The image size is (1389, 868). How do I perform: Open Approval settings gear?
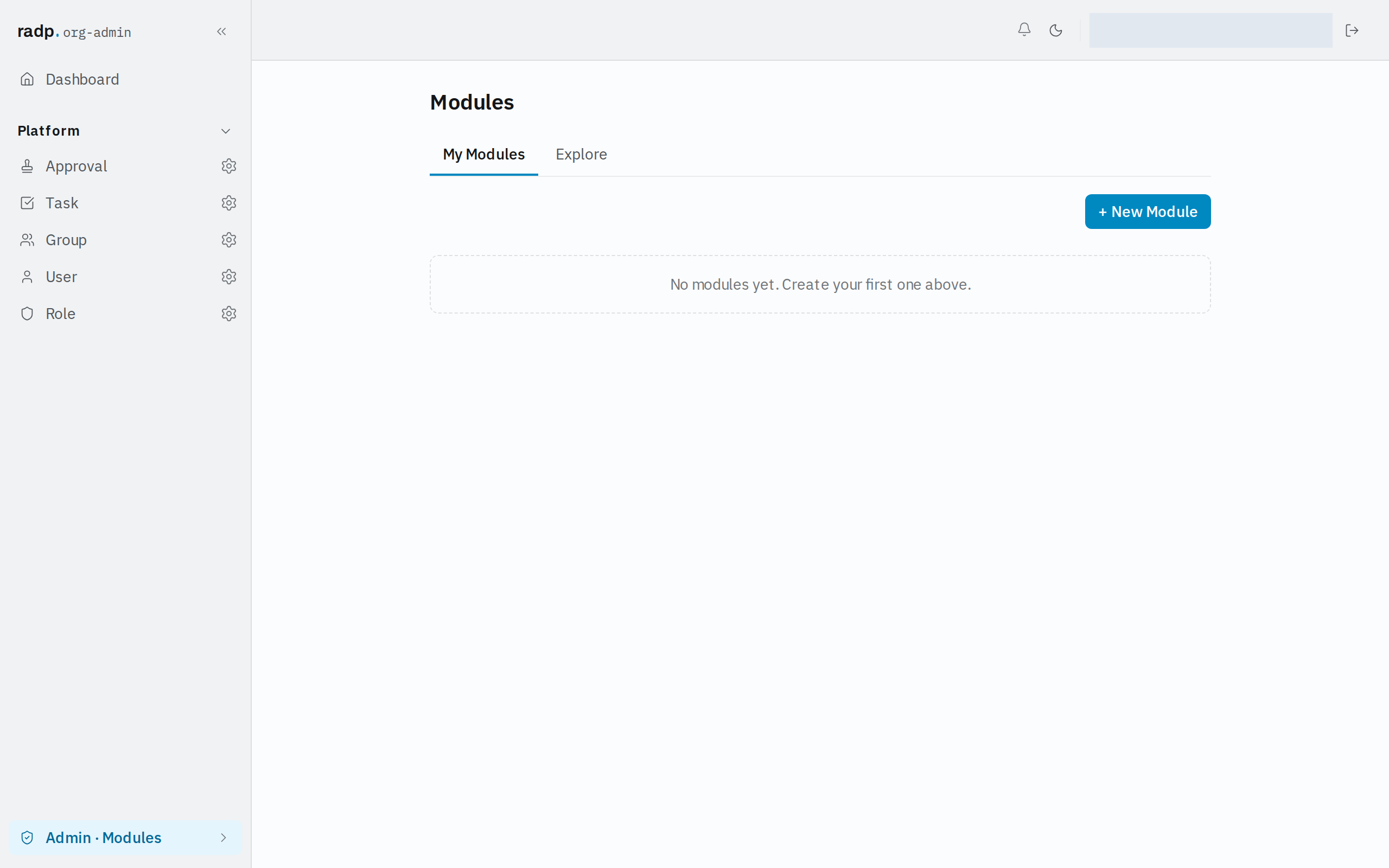(229, 166)
